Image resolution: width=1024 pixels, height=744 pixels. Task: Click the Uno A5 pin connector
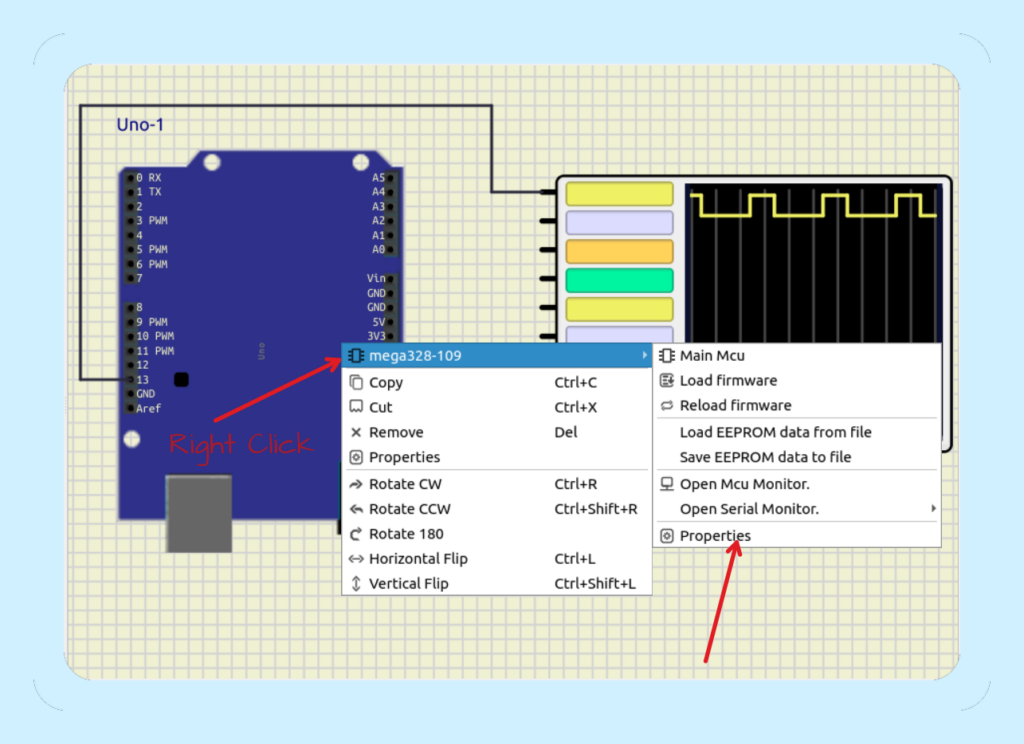click(391, 178)
